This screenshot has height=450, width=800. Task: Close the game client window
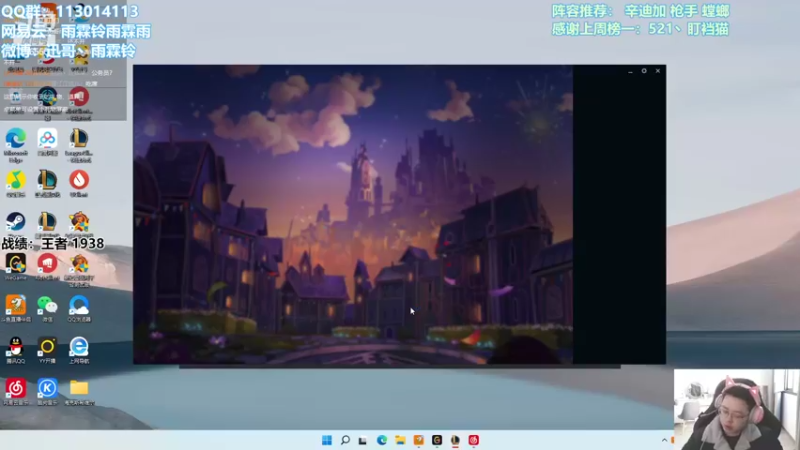[658, 71]
